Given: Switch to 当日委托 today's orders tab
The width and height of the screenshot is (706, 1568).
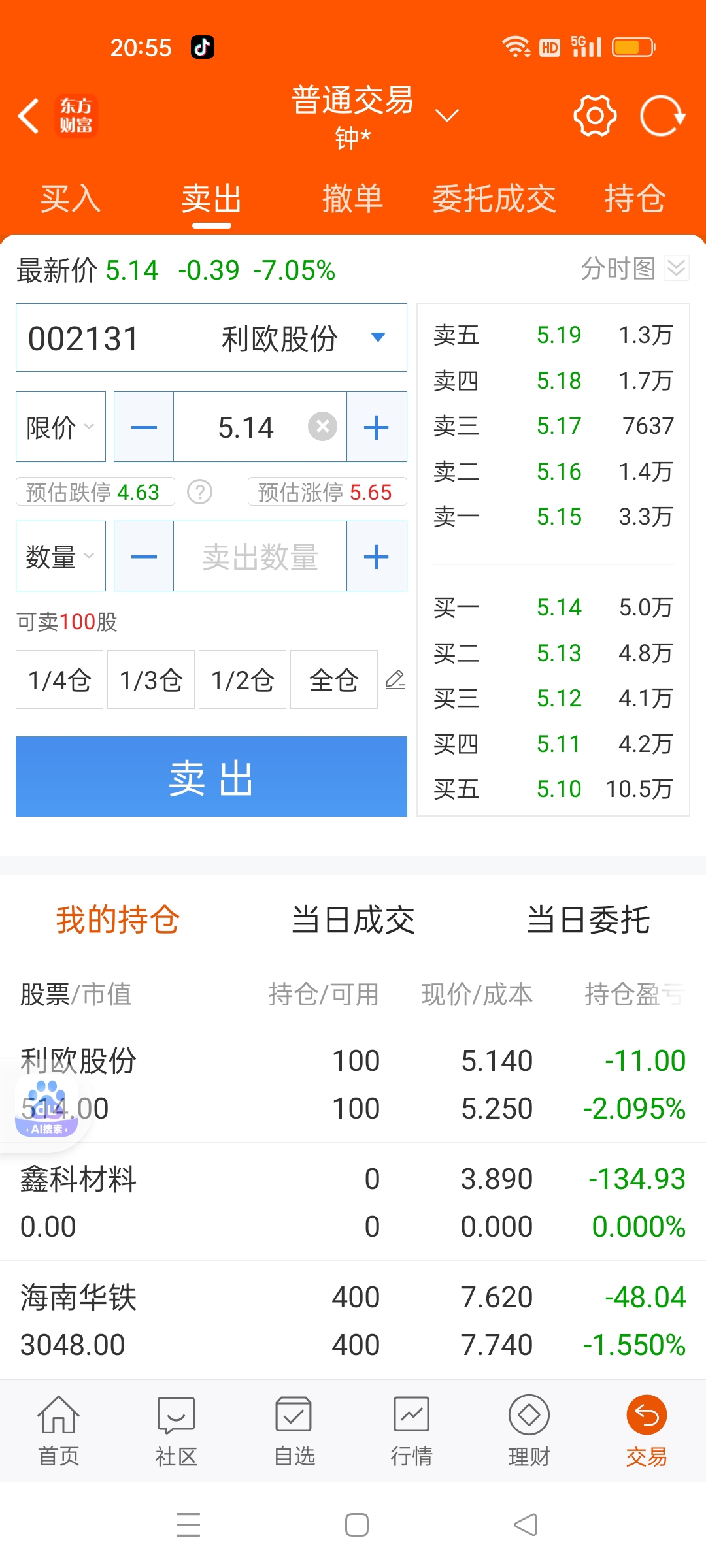Looking at the screenshot, I should [x=588, y=920].
